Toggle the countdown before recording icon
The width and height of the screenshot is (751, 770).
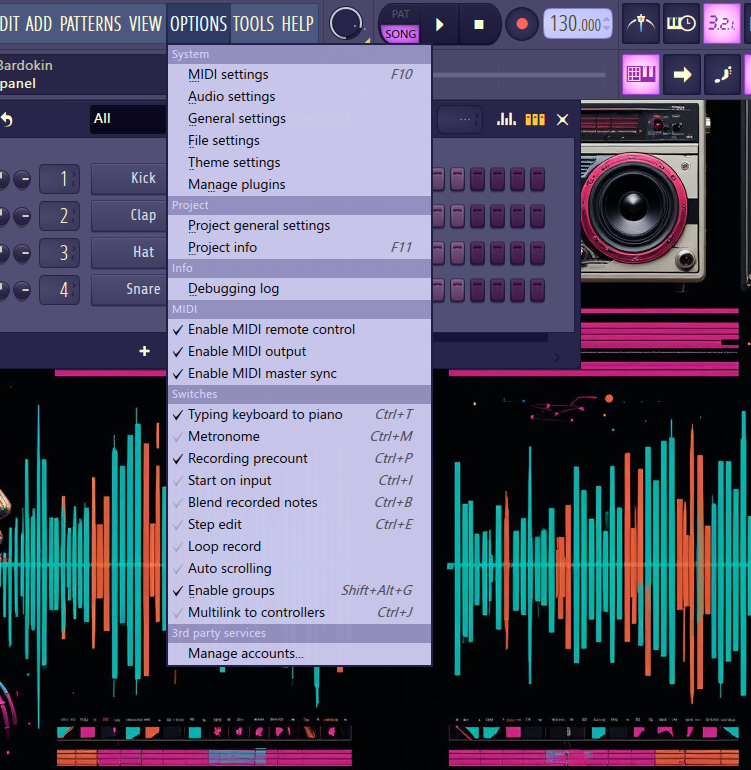[x=722, y=24]
